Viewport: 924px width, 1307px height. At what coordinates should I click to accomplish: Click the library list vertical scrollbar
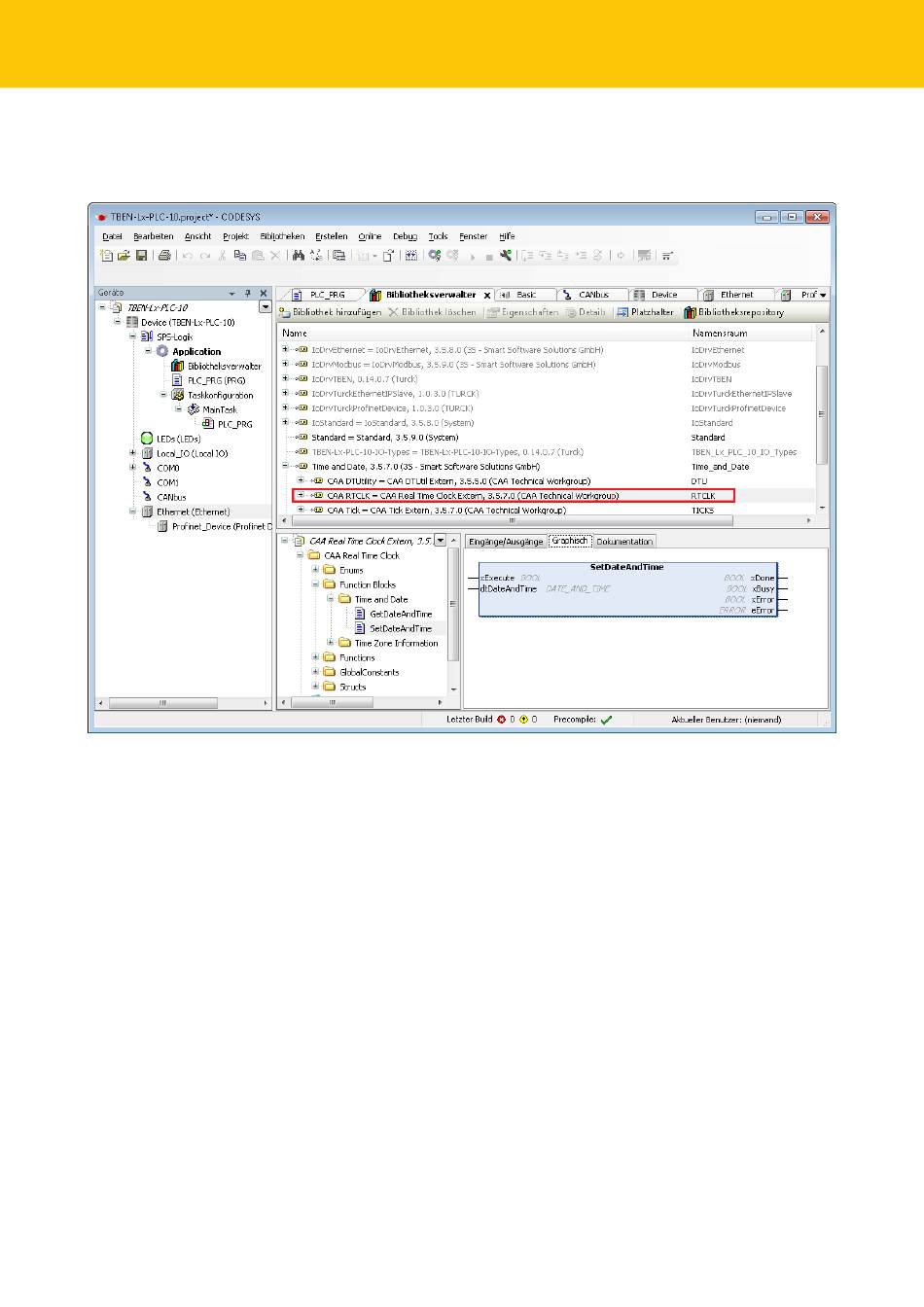pos(822,416)
